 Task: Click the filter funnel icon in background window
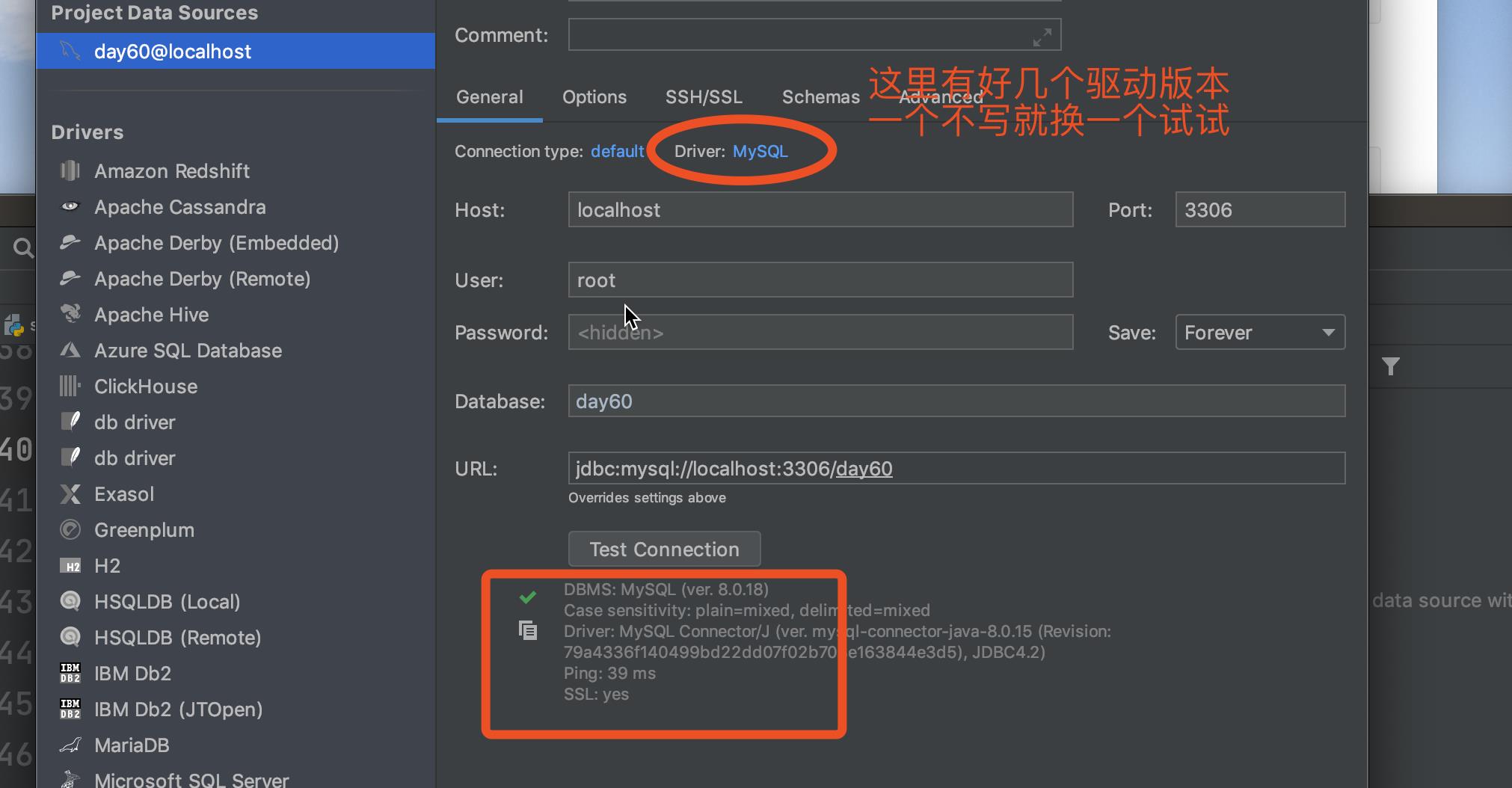(1391, 366)
